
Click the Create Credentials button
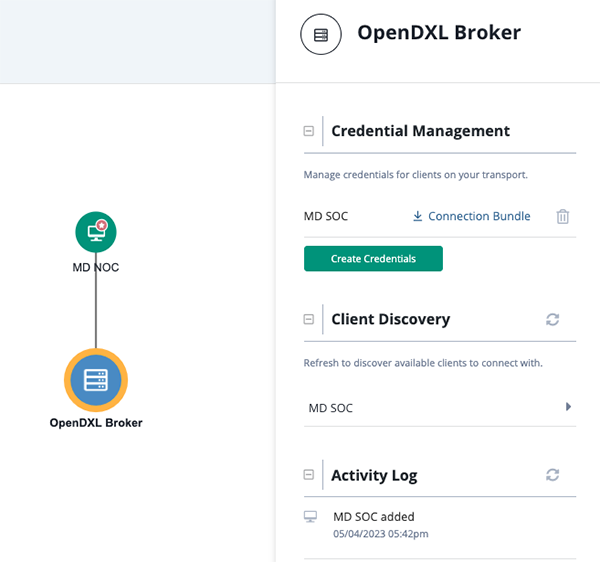click(373, 259)
